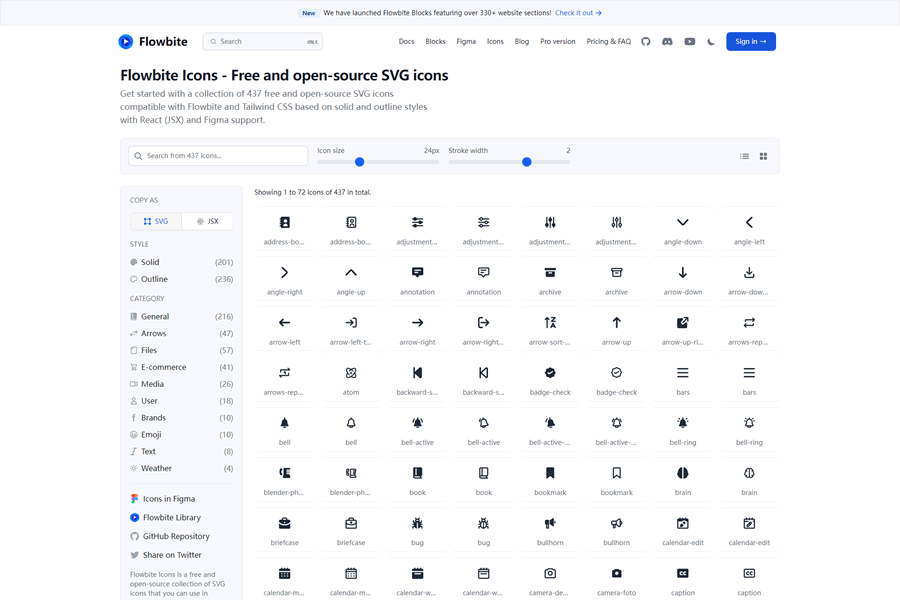The height and width of the screenshot is (600, 900).
Task: Pick the atom icon from the grid
Action: point(351,374)
